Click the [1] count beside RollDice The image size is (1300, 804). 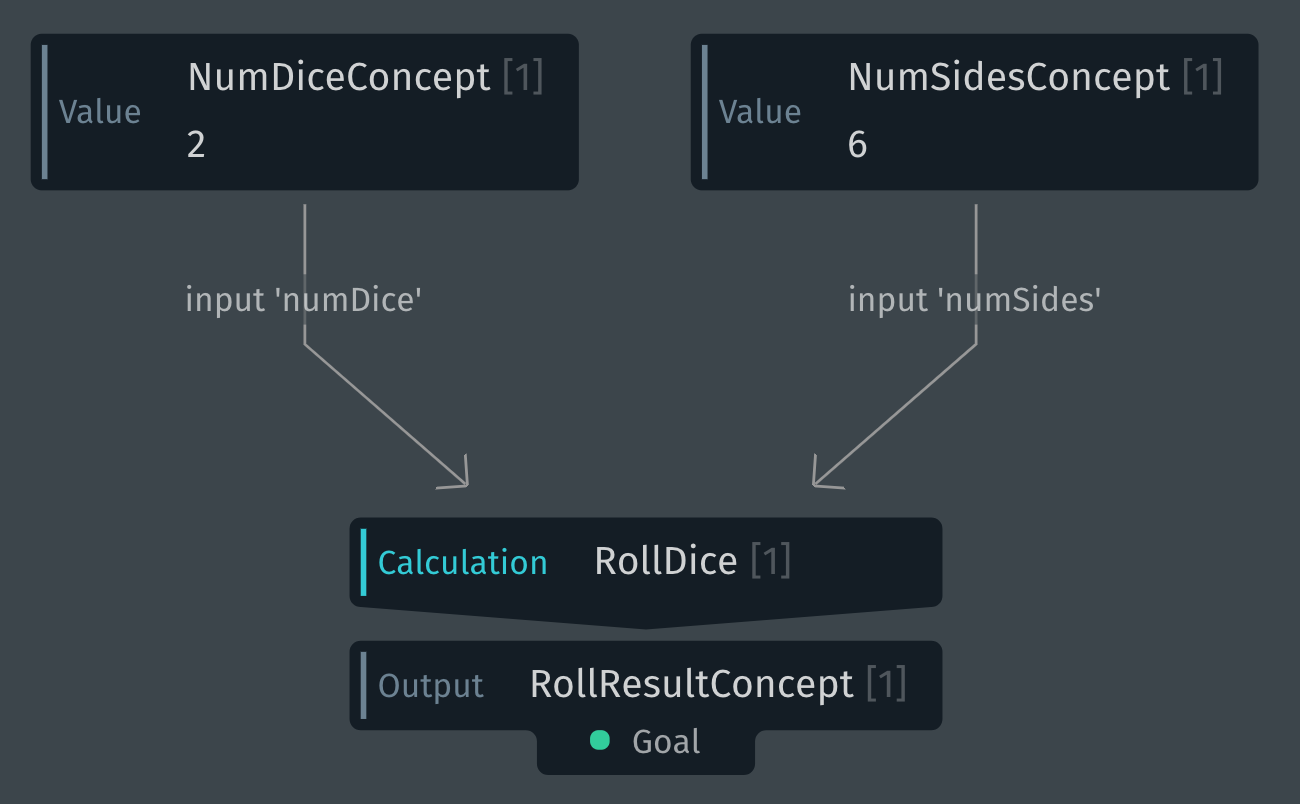click(x=770, y=561)
